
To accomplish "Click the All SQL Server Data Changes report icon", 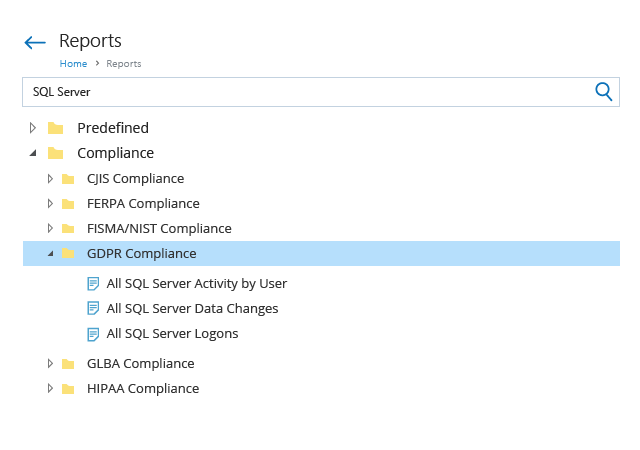I will (93, 309).
